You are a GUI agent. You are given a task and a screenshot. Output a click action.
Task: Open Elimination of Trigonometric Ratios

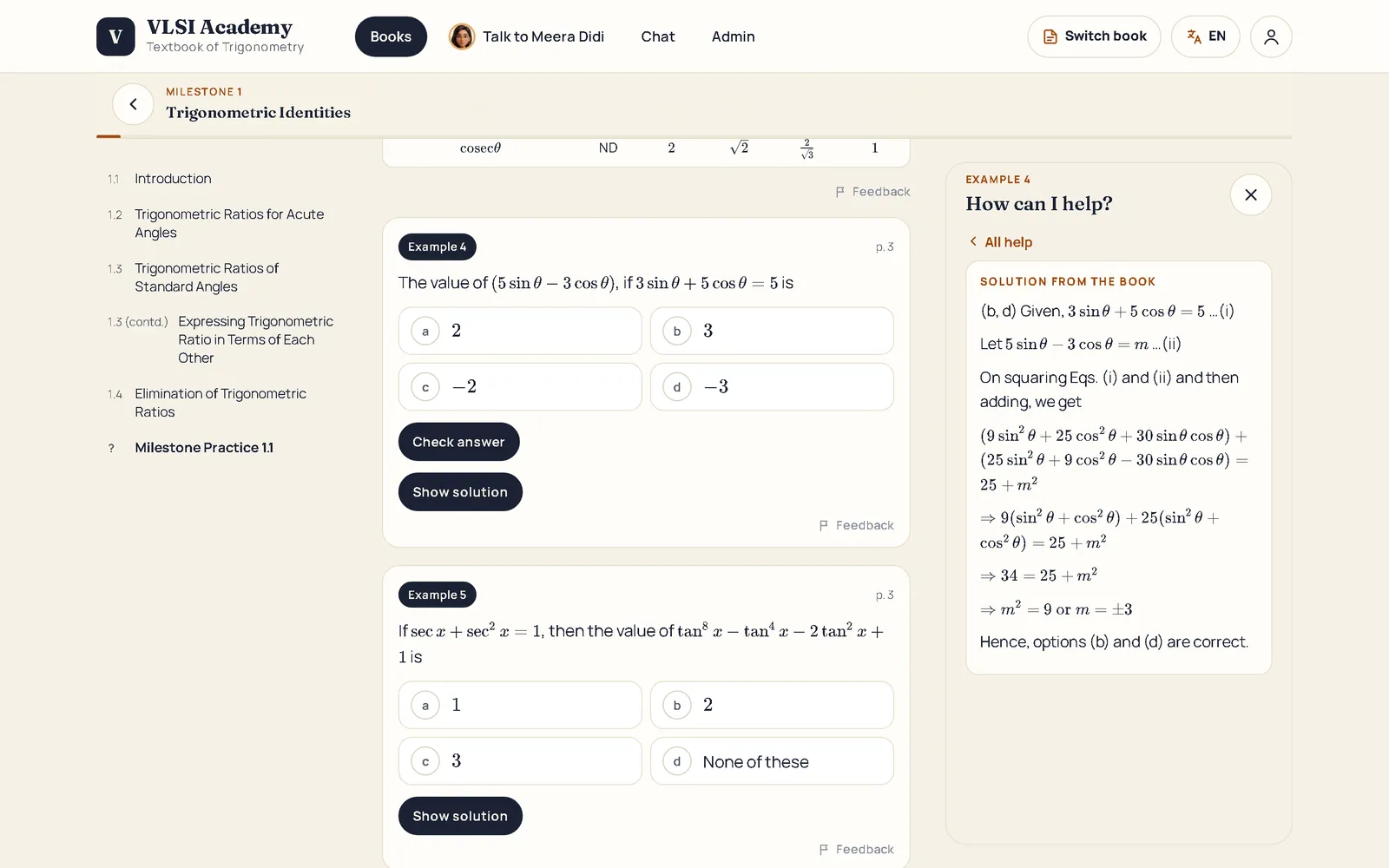tap(221, 403)
